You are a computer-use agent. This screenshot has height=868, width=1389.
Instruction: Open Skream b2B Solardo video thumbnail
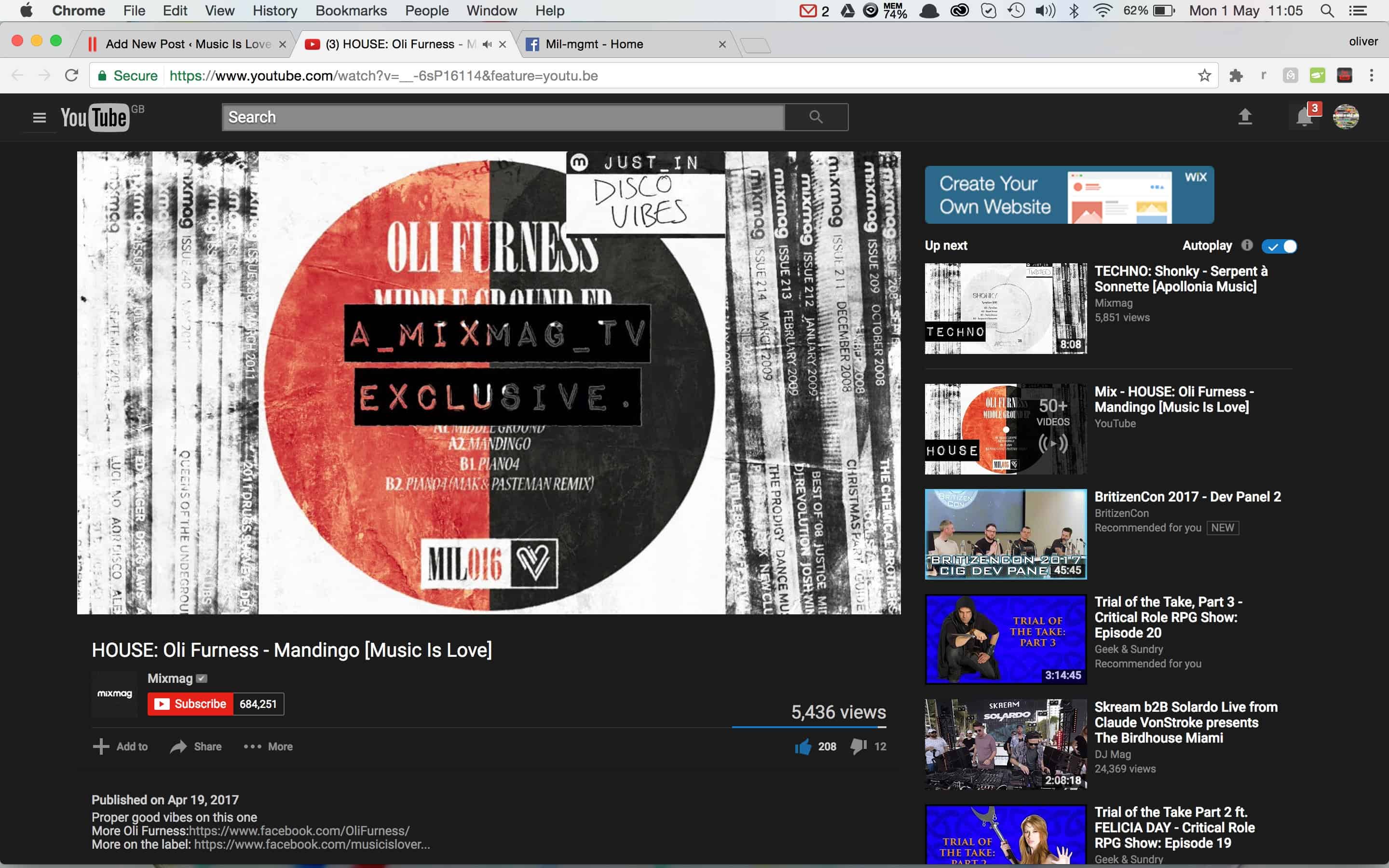pos(1006,744)
